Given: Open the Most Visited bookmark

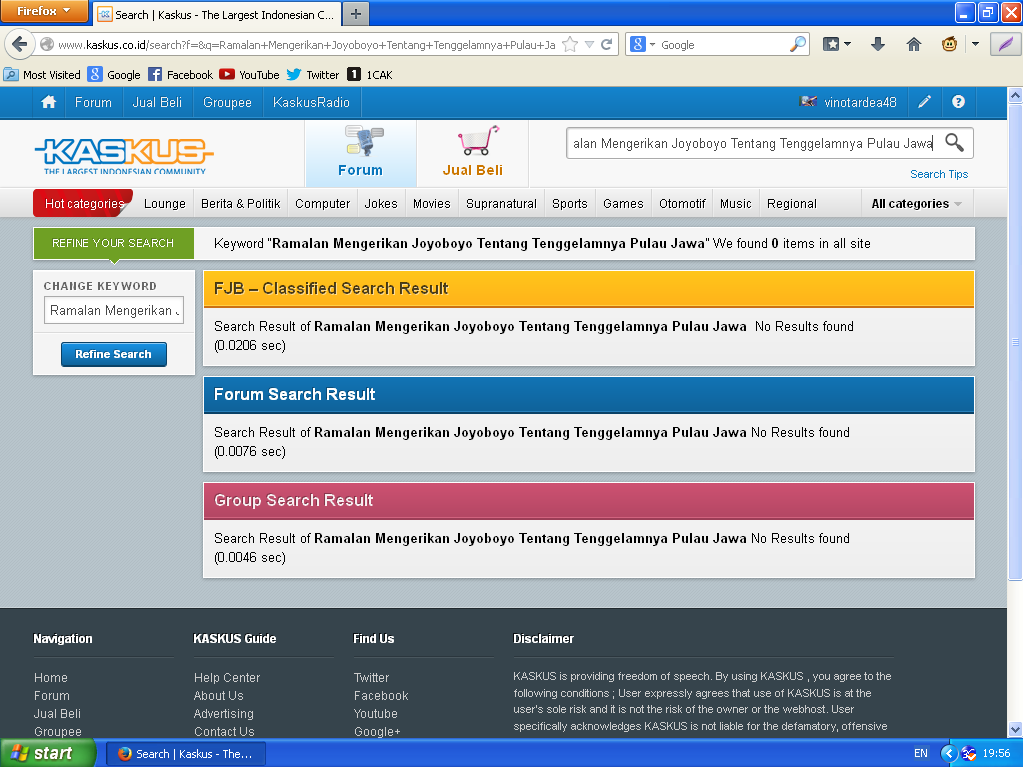Looking at the screenshot, I should [x=42, y=75].
